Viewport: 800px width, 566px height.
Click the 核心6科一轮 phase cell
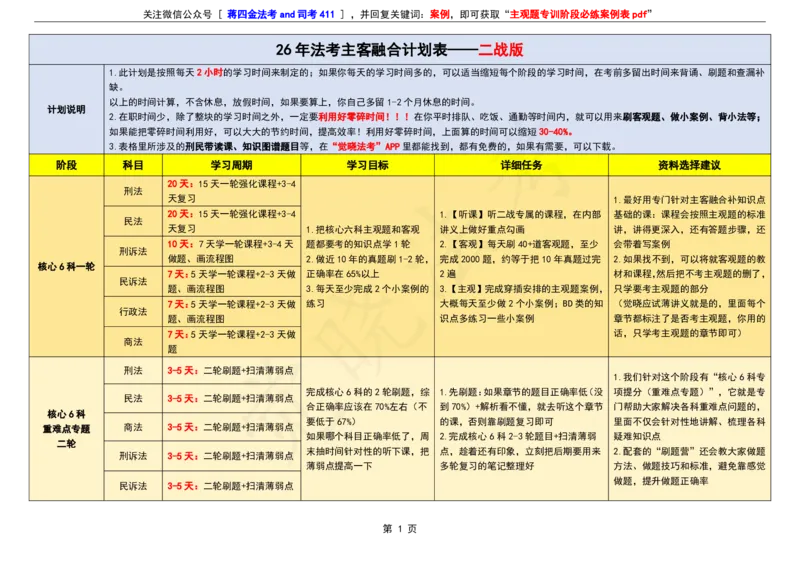[66, 266]
